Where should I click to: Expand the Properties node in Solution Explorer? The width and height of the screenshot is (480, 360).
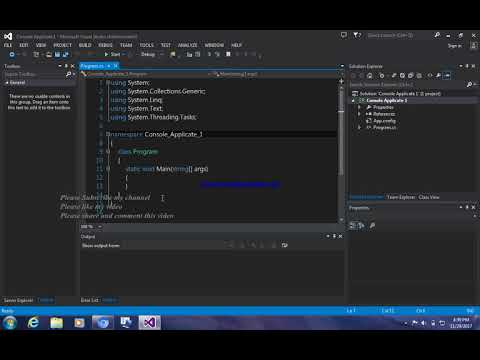[359, 107]
